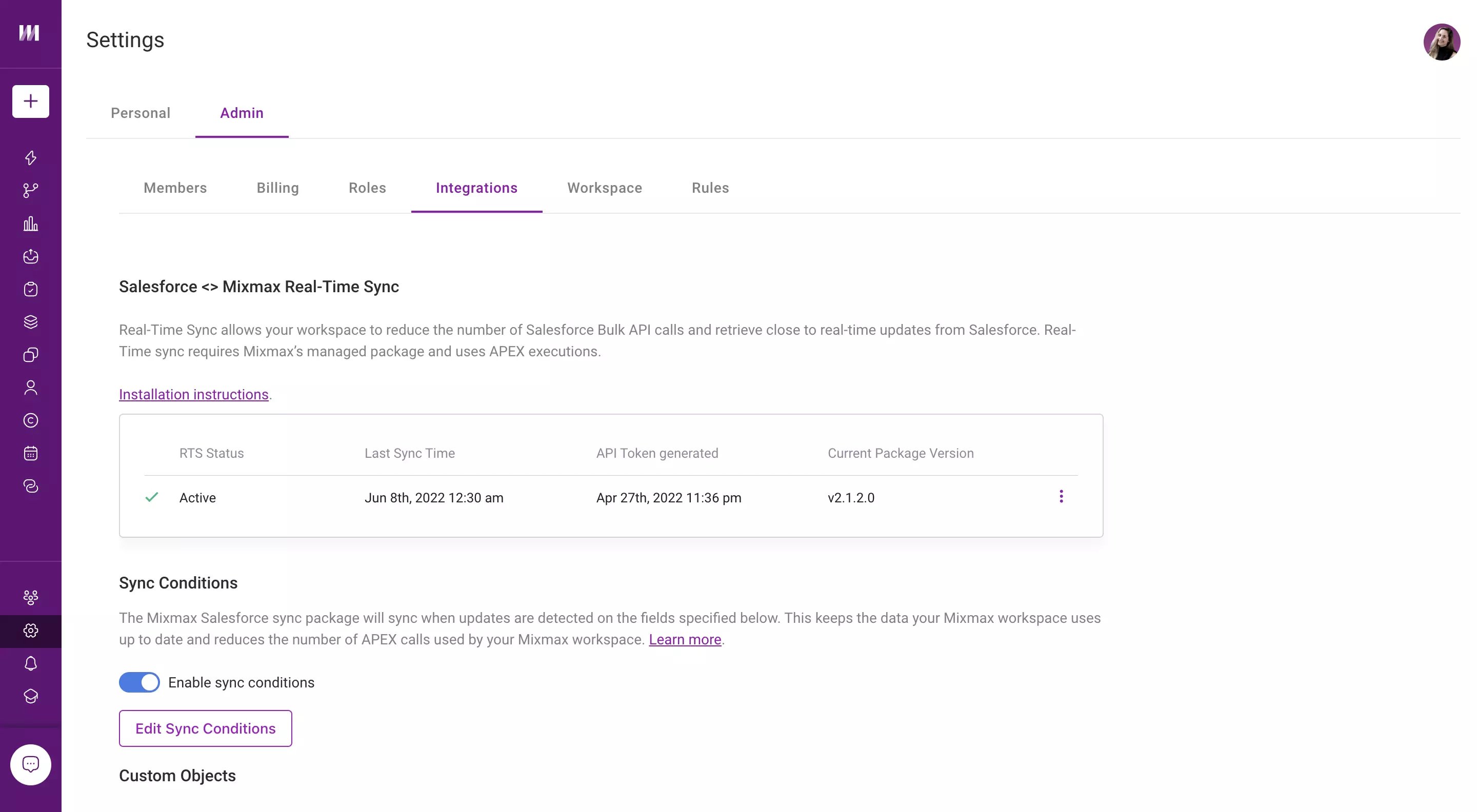Open the person contacts sidebar icon
The width and height of the screenshot is (1477, 812).
click(x=30, y=388)
